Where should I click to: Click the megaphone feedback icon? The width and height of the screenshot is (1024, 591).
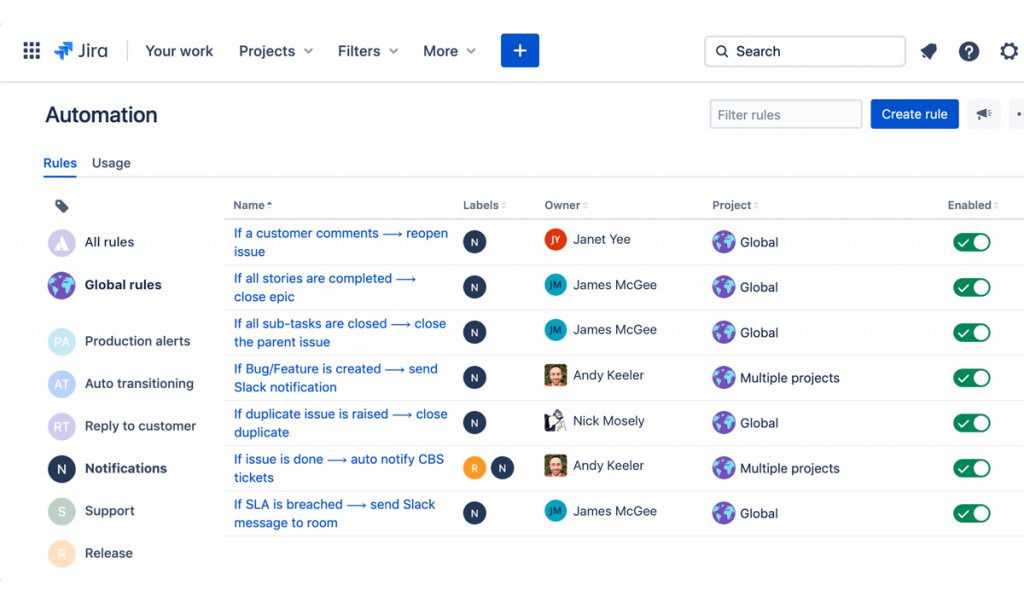[x=983, y=114]
